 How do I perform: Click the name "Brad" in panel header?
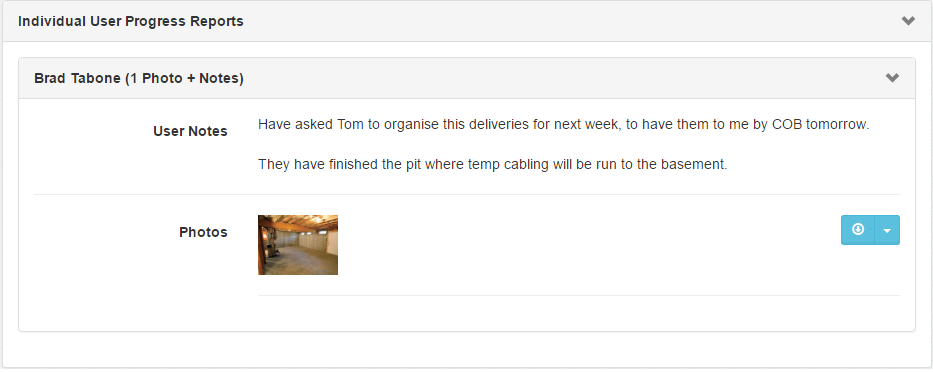pos(50,79)
